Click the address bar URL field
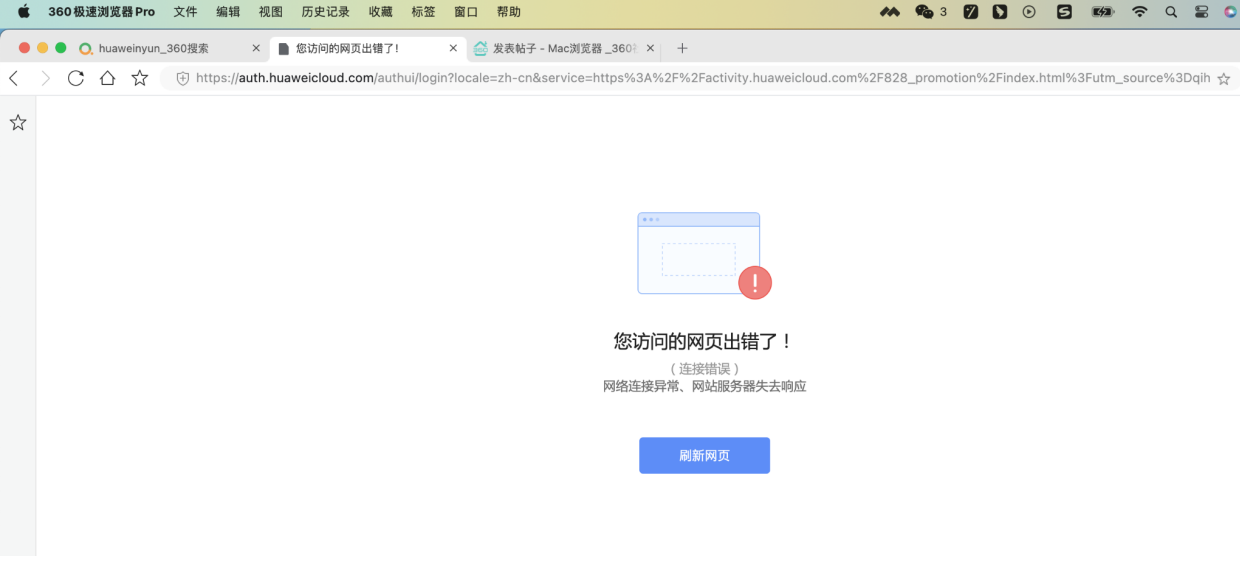 pyautogui.click(x=600, y=77)
